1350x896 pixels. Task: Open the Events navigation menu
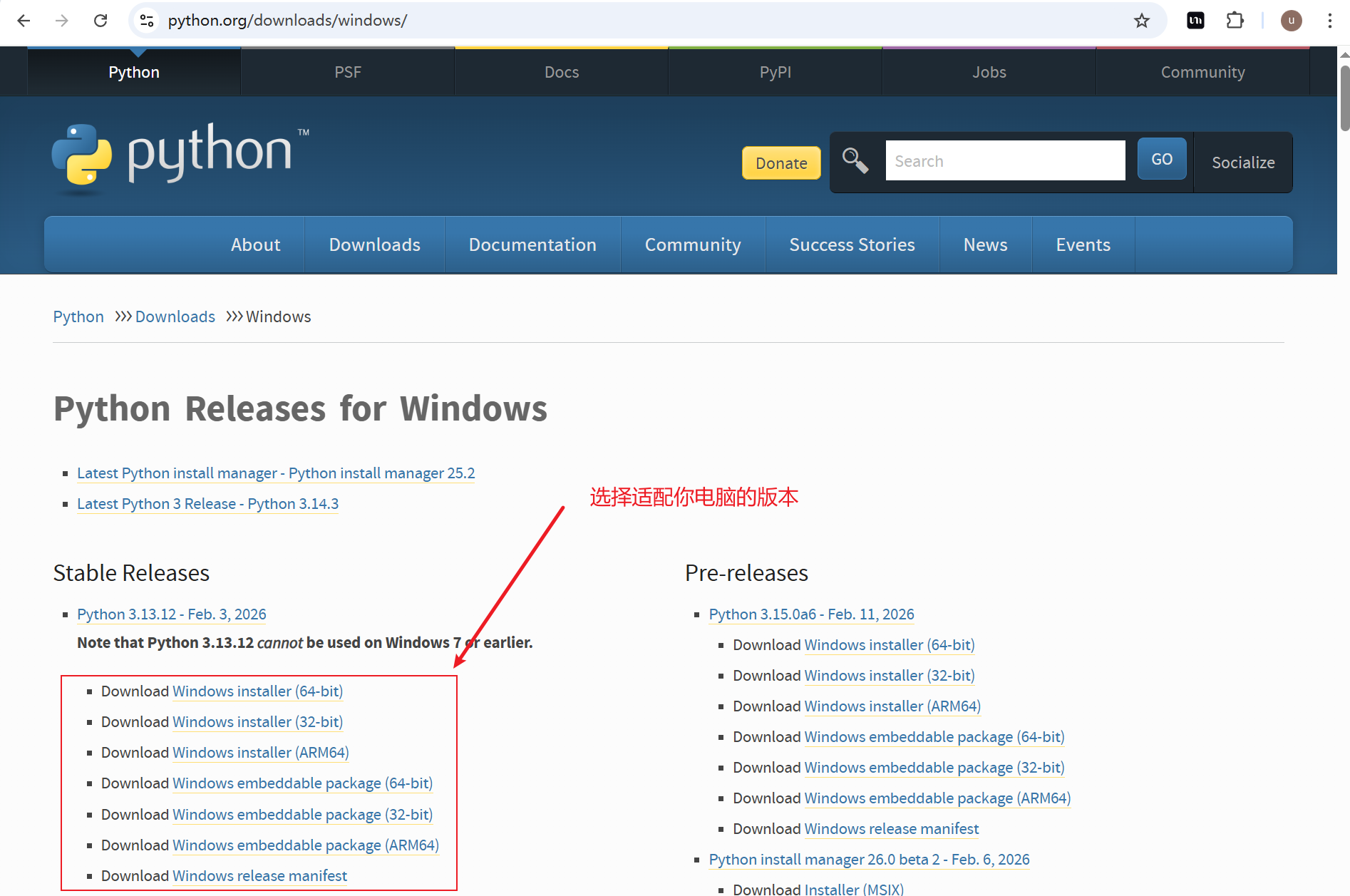[1083, 244]
